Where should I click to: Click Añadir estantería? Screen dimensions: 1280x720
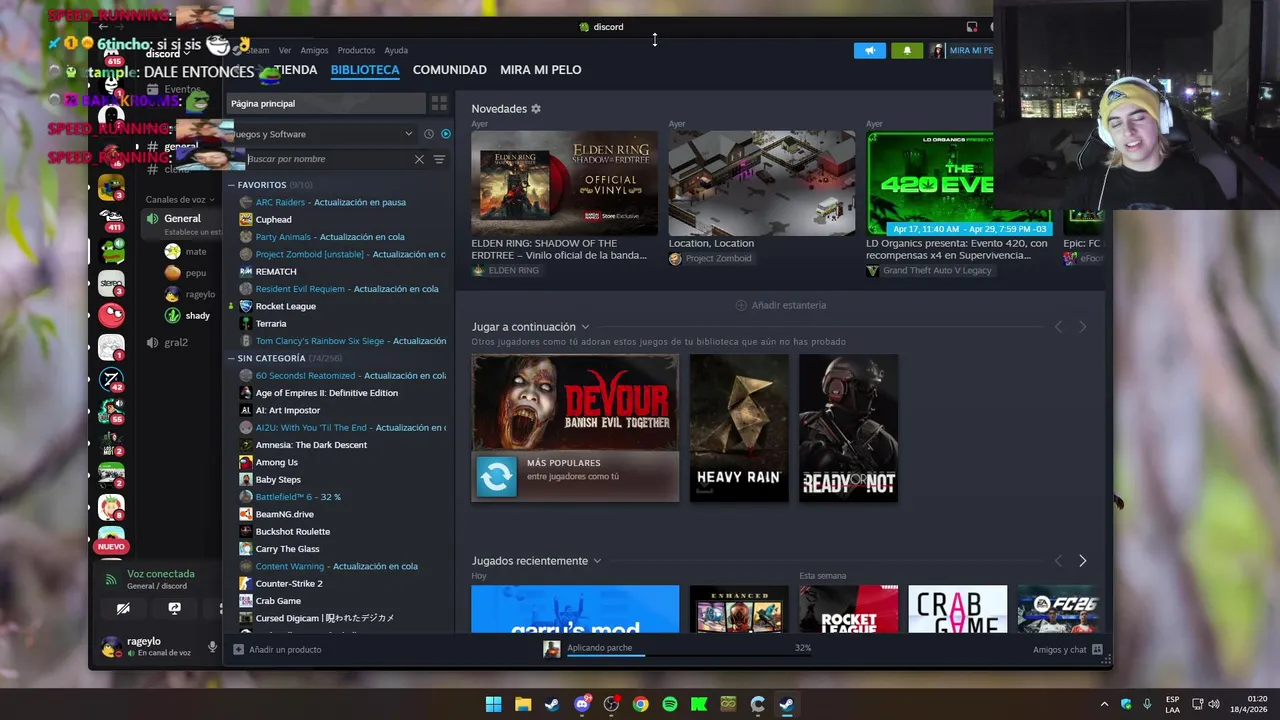click(x=781, y=305)
